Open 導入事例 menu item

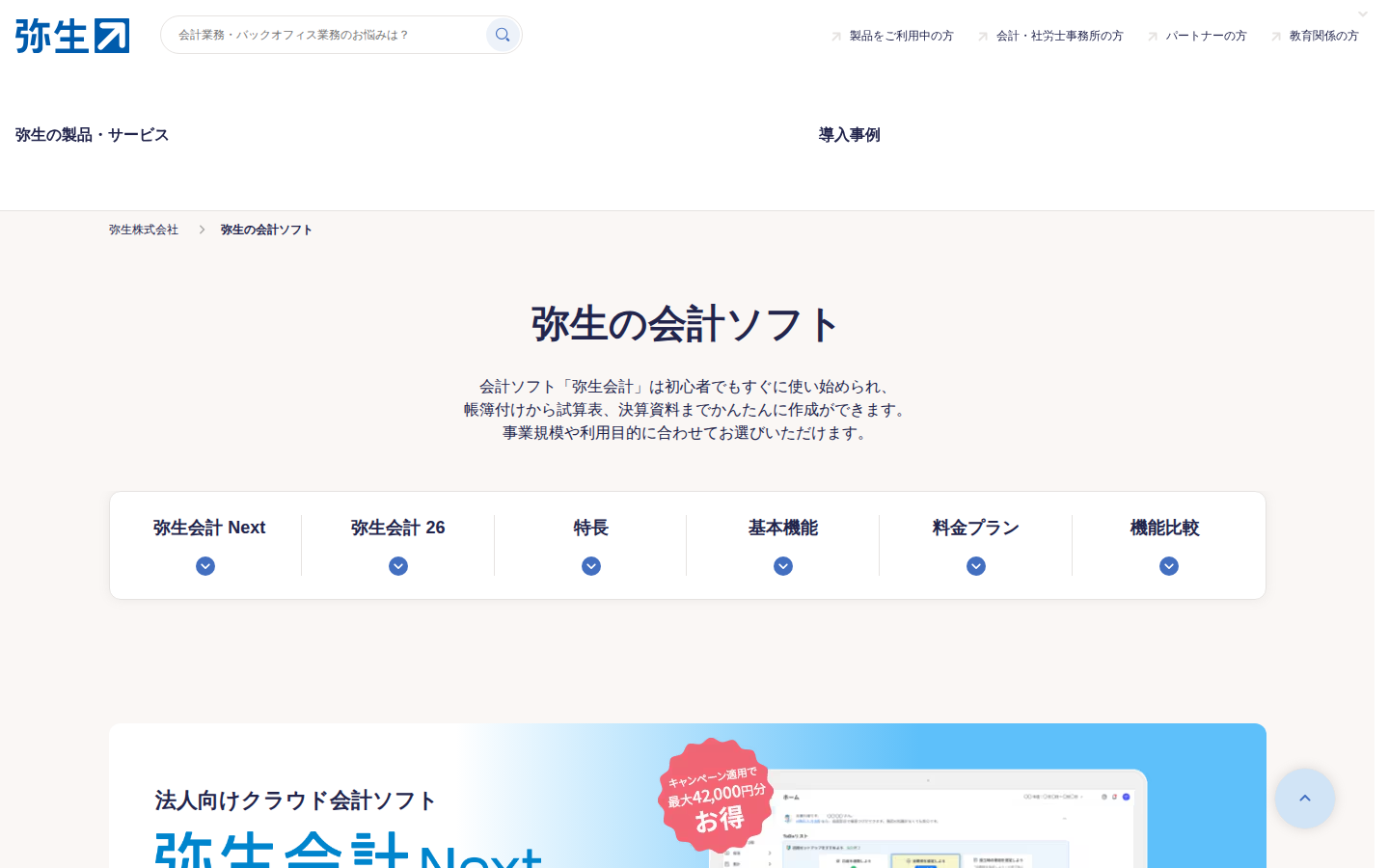tap(849, 135)
